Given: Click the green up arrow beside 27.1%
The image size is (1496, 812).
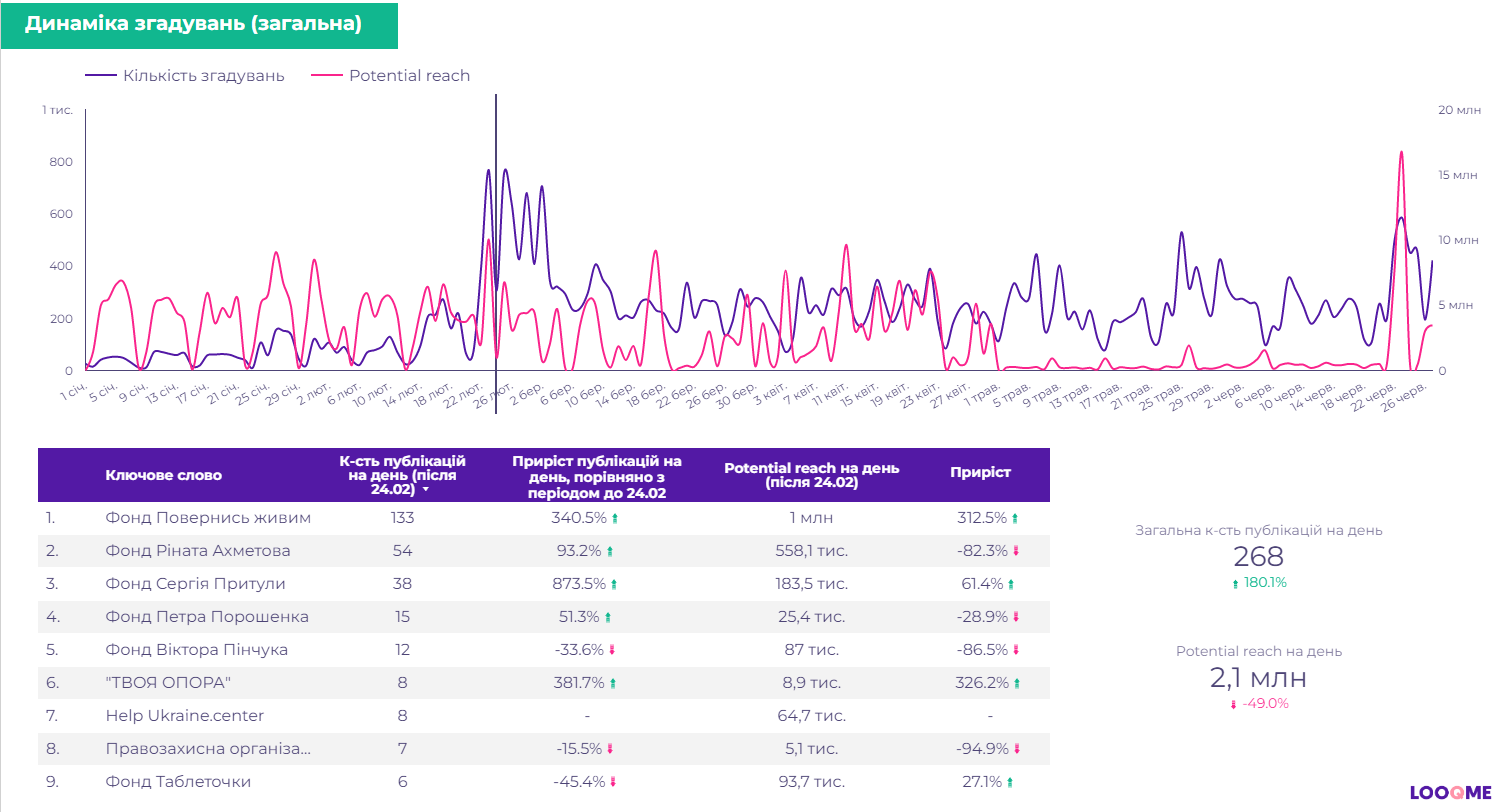Looking at the screenshot, I should pyautogui.click(x=1010, y=782).
